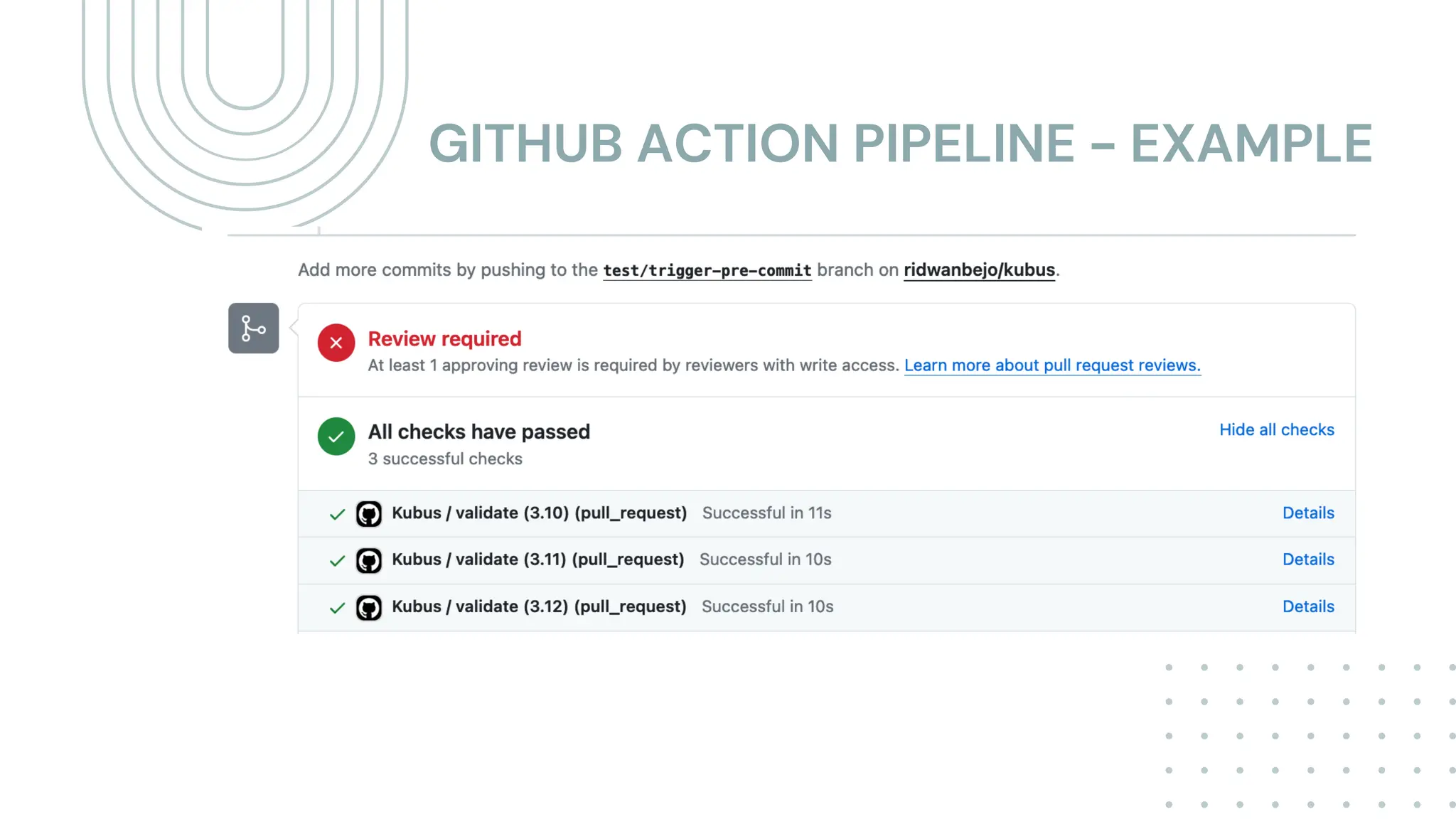Image resolution: width=1456 pixels, height=819 pixels.
Task: Click green checkmark on validate (3.12) row
Action: (x=338, y=608)
